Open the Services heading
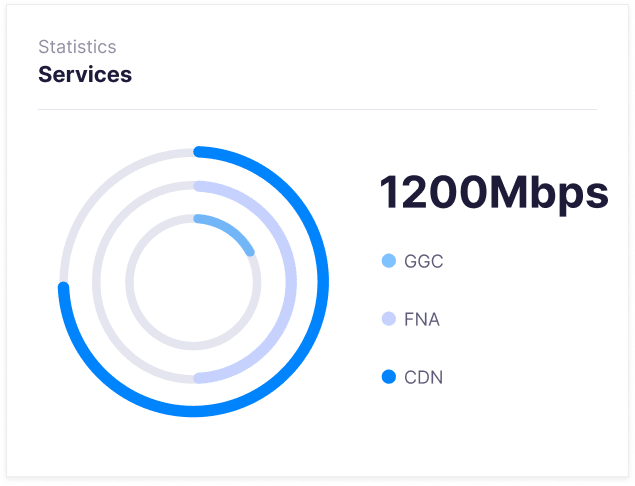Image resolution: width=635 pixels, height=486 pixels. pos(85,75)
